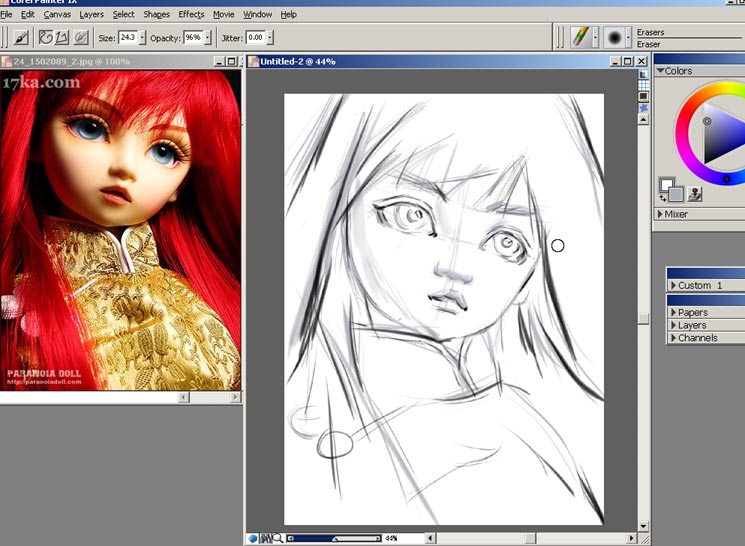
Task: Open brush variant dropdown arrow
Action: pos(628,38)
